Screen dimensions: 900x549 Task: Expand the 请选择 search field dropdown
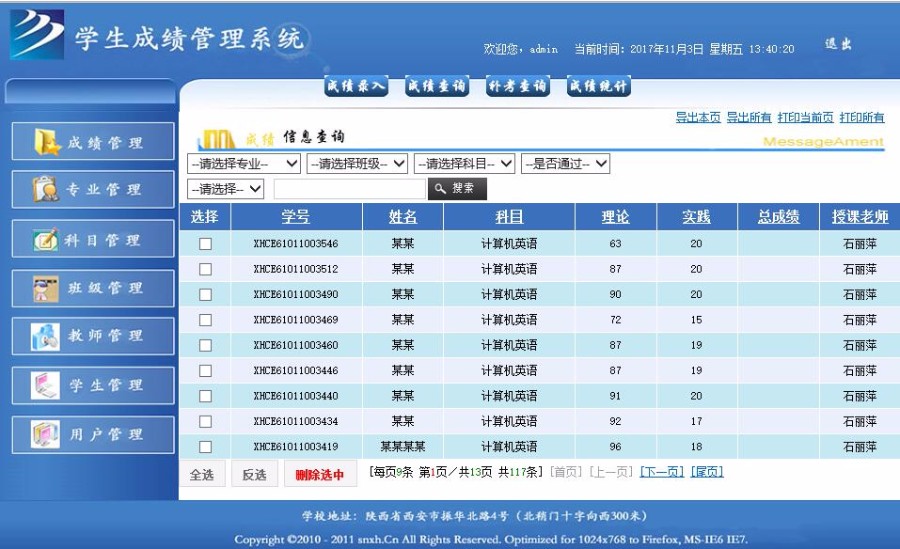(x=226, y=189)
